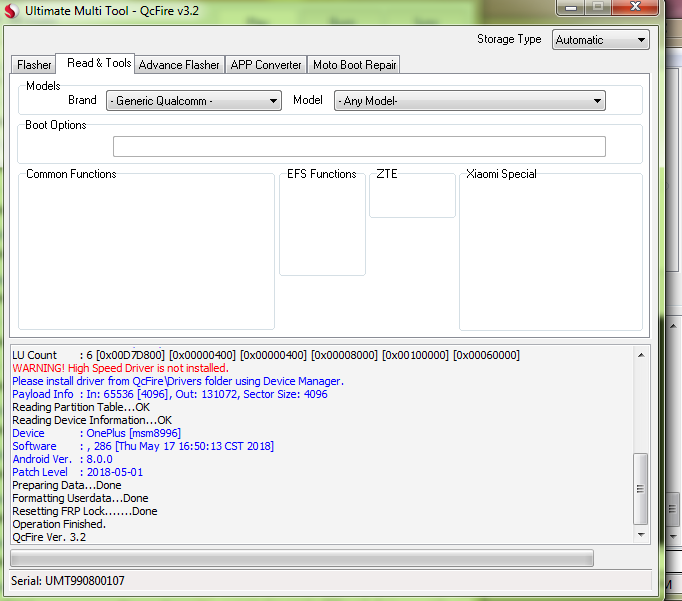The height and width of the screenshot is (601, 682).
Task: Click the up arrow of background window scrollbar
Action: tap(673, 326)
